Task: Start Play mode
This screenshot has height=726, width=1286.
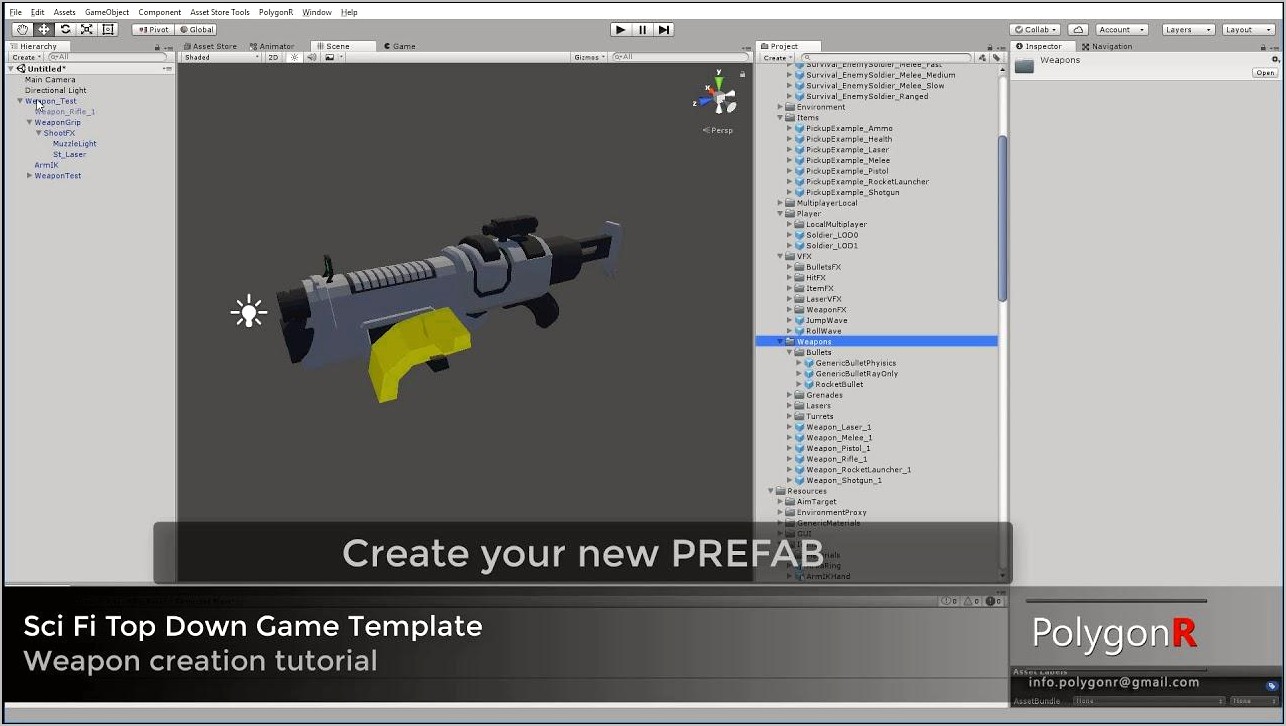Action: 620,29
